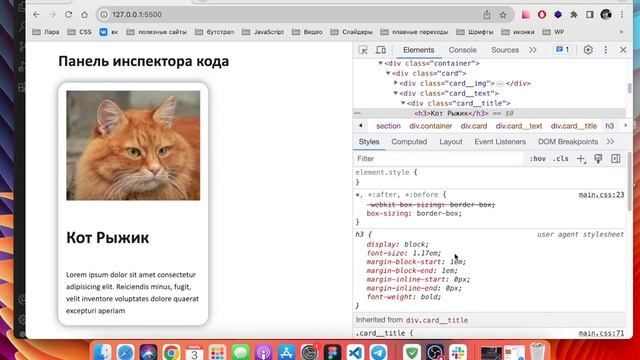Open the Chrome profile avatar
The height and width of the screenshot is (360, 640).
(606, 15)
